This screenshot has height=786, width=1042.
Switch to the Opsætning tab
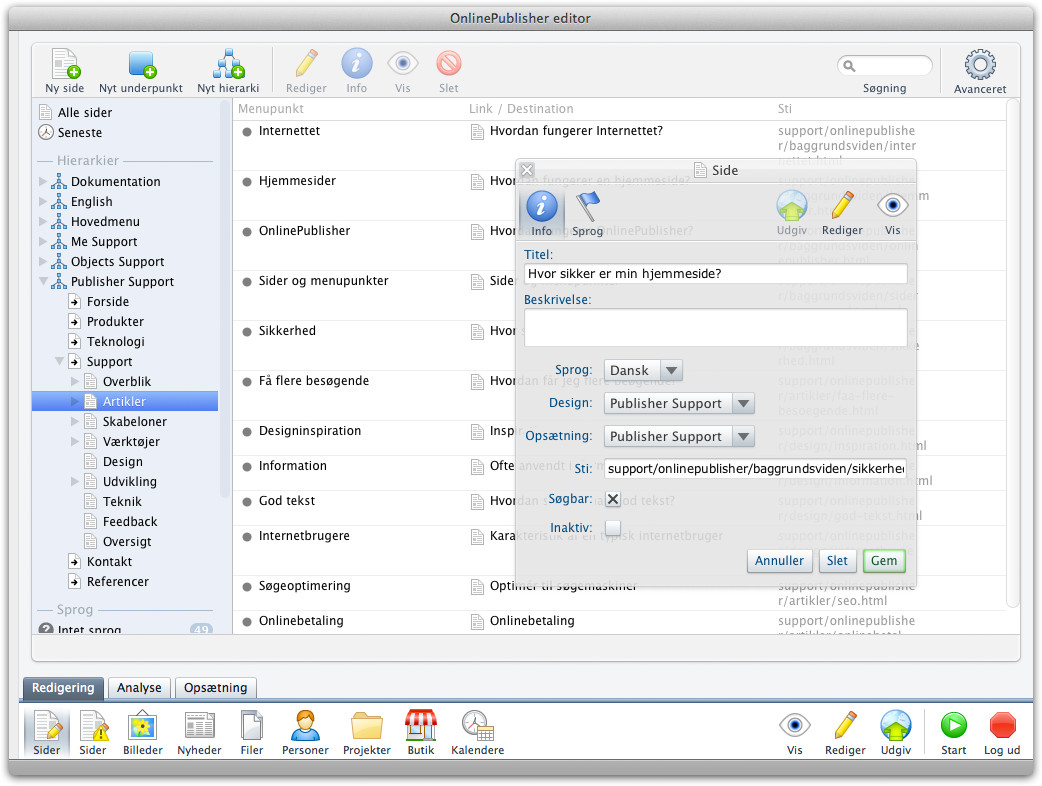click(216, 688)
